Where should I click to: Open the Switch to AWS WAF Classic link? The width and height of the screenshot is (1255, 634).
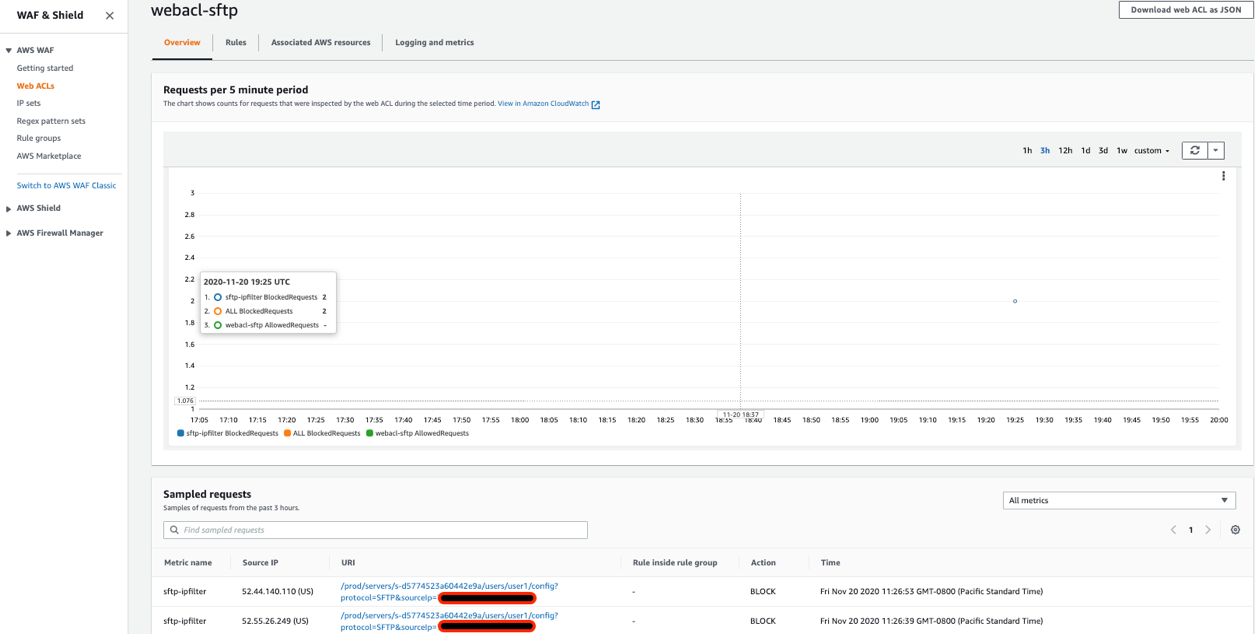click(65, 185)
